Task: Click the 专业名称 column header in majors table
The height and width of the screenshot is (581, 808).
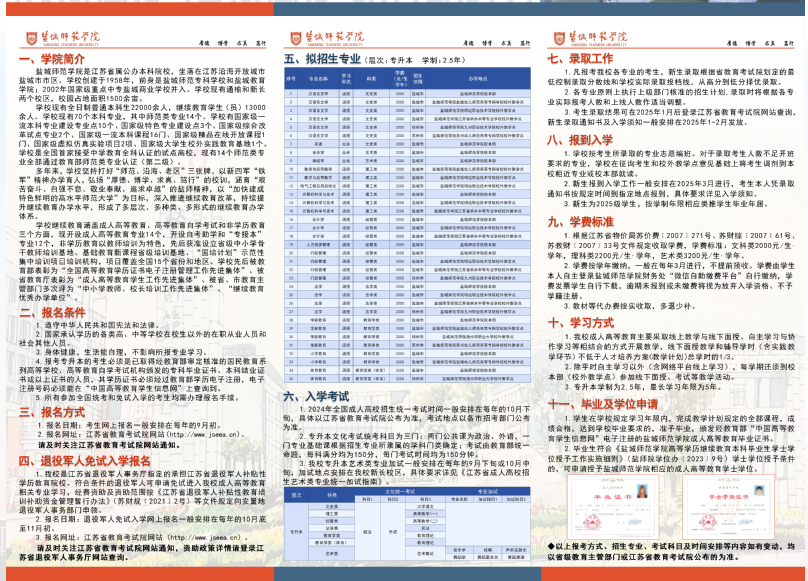Action: 318,79
